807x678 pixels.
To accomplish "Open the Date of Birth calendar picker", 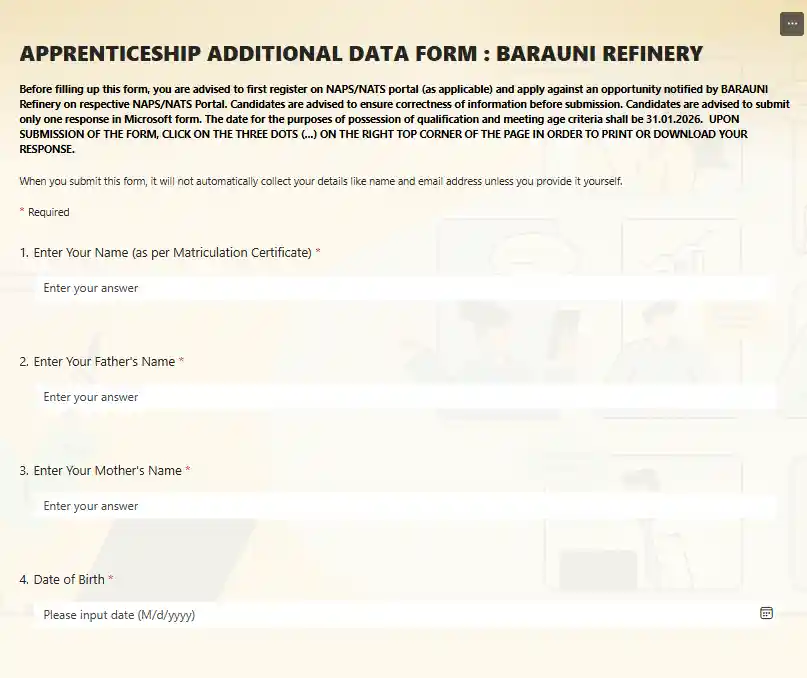I will coord(766,614).
